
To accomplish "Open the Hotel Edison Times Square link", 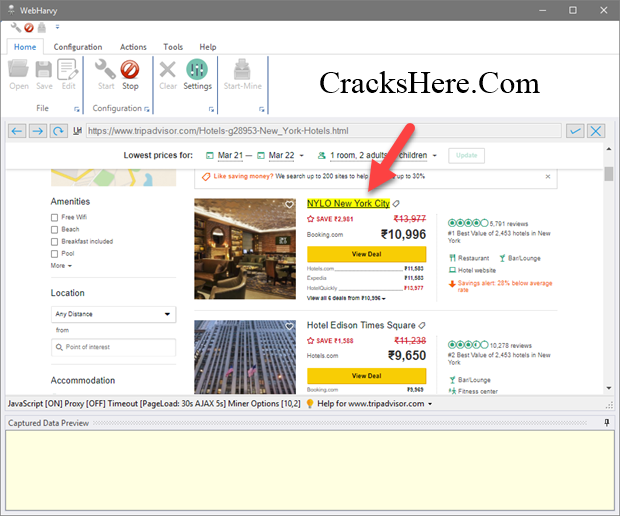I will 361,325.
